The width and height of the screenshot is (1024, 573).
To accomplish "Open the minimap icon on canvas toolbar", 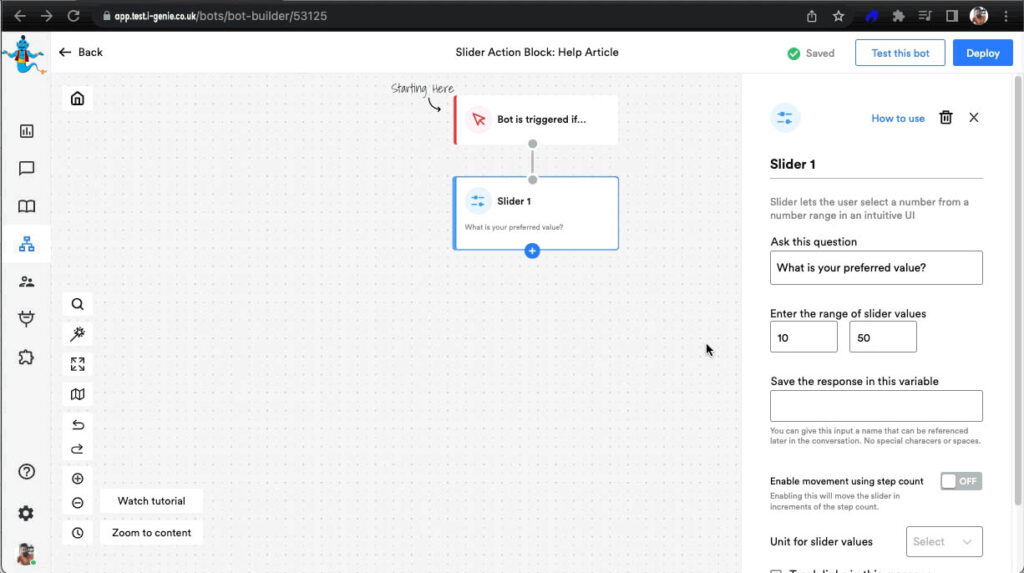I will click(x=77, y=394).
